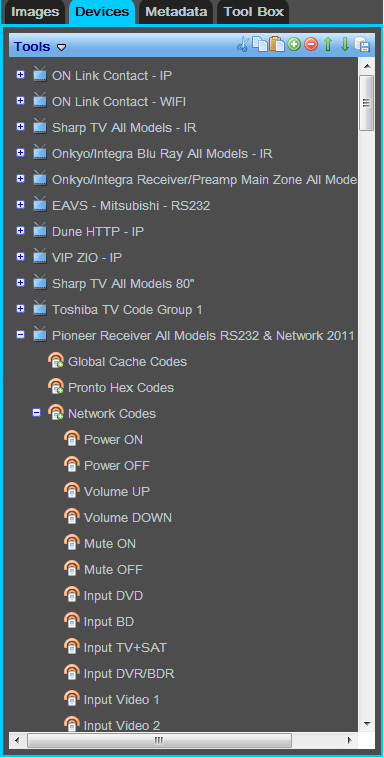Collapse the Network Codes group
This screenshot has height=758, width=384.
click(x=36, y=413)
